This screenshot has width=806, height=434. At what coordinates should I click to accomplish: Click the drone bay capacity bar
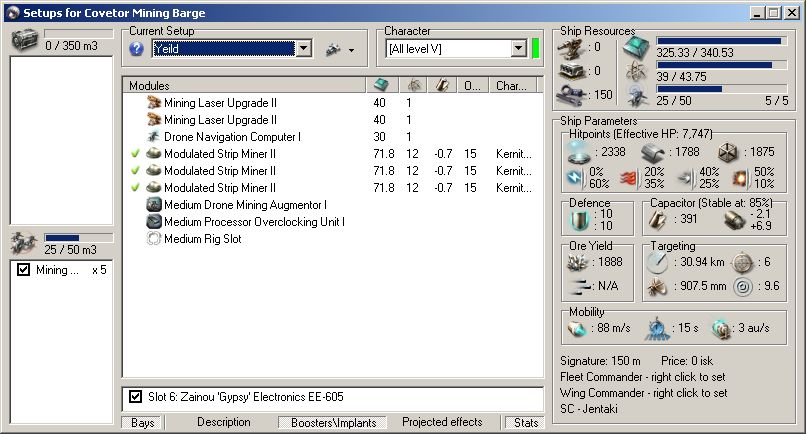click(78, 238)
